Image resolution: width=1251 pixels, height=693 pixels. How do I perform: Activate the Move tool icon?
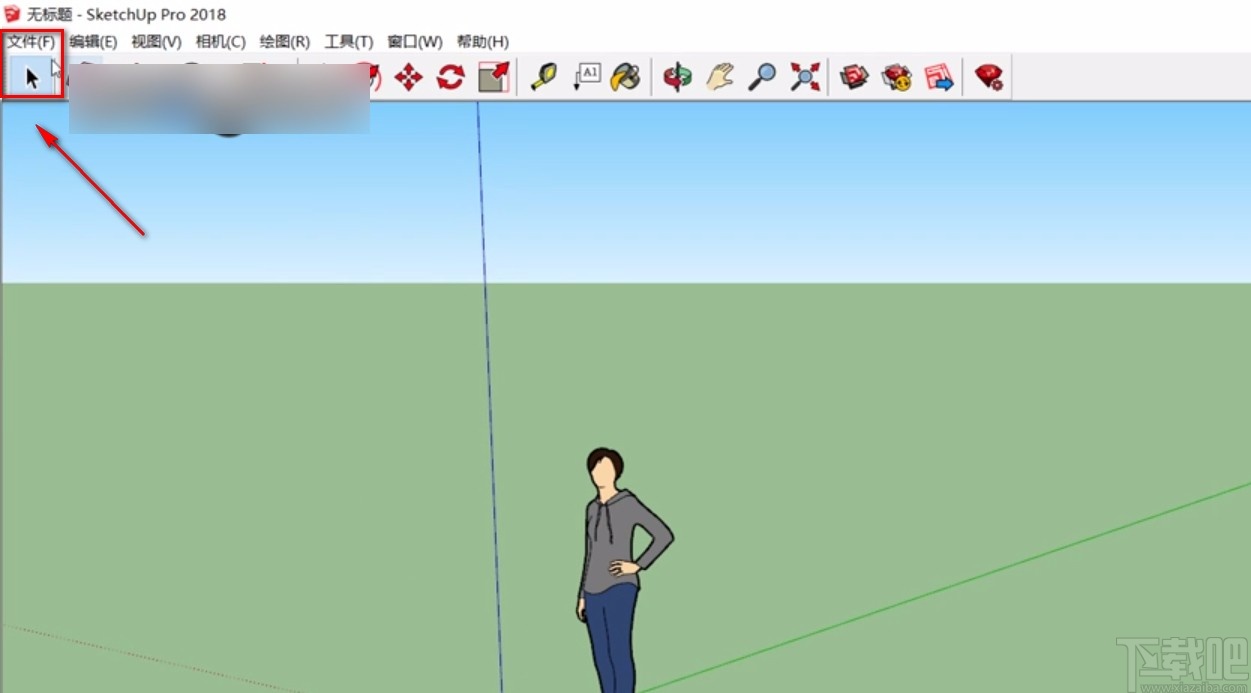coord(407,76)
